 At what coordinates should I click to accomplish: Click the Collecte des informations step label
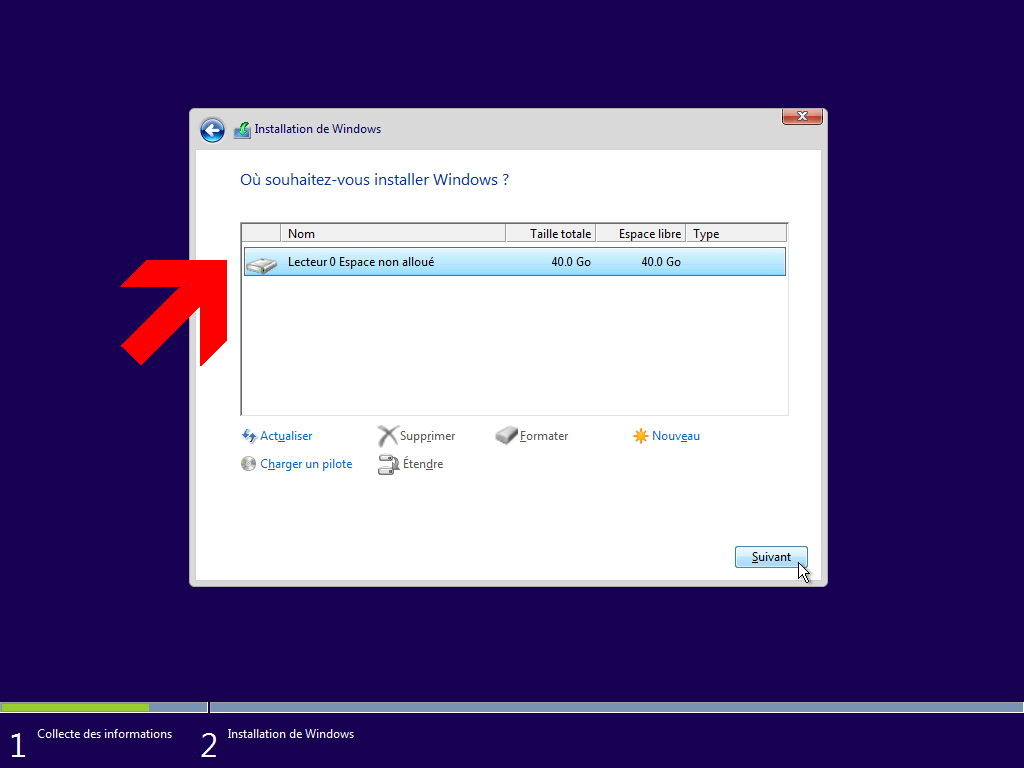point(104,734)
